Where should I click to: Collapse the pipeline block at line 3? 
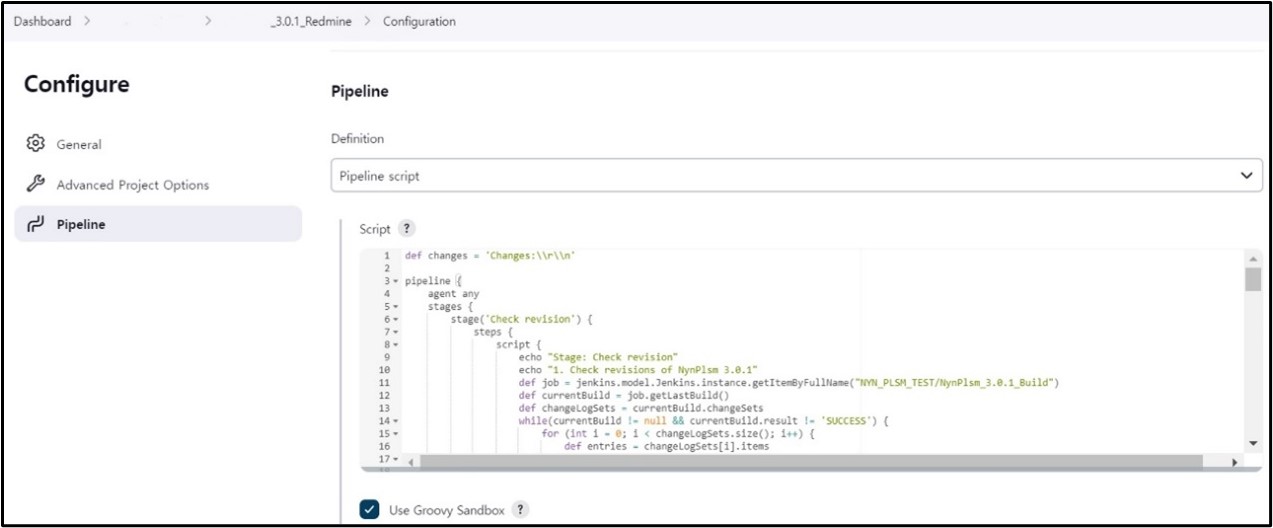[x=396, y=282]
